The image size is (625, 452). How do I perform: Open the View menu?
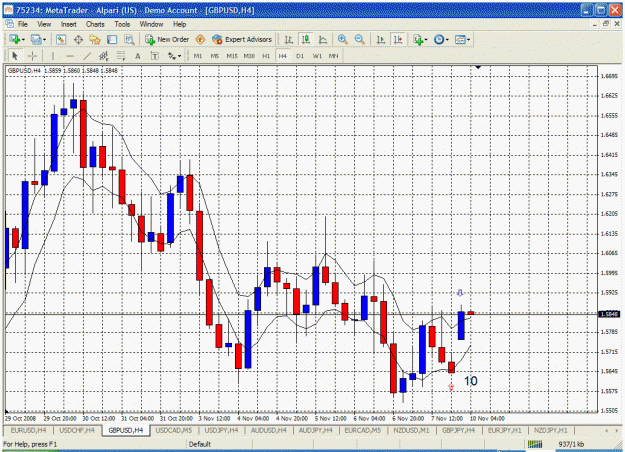tap(44, 24)
